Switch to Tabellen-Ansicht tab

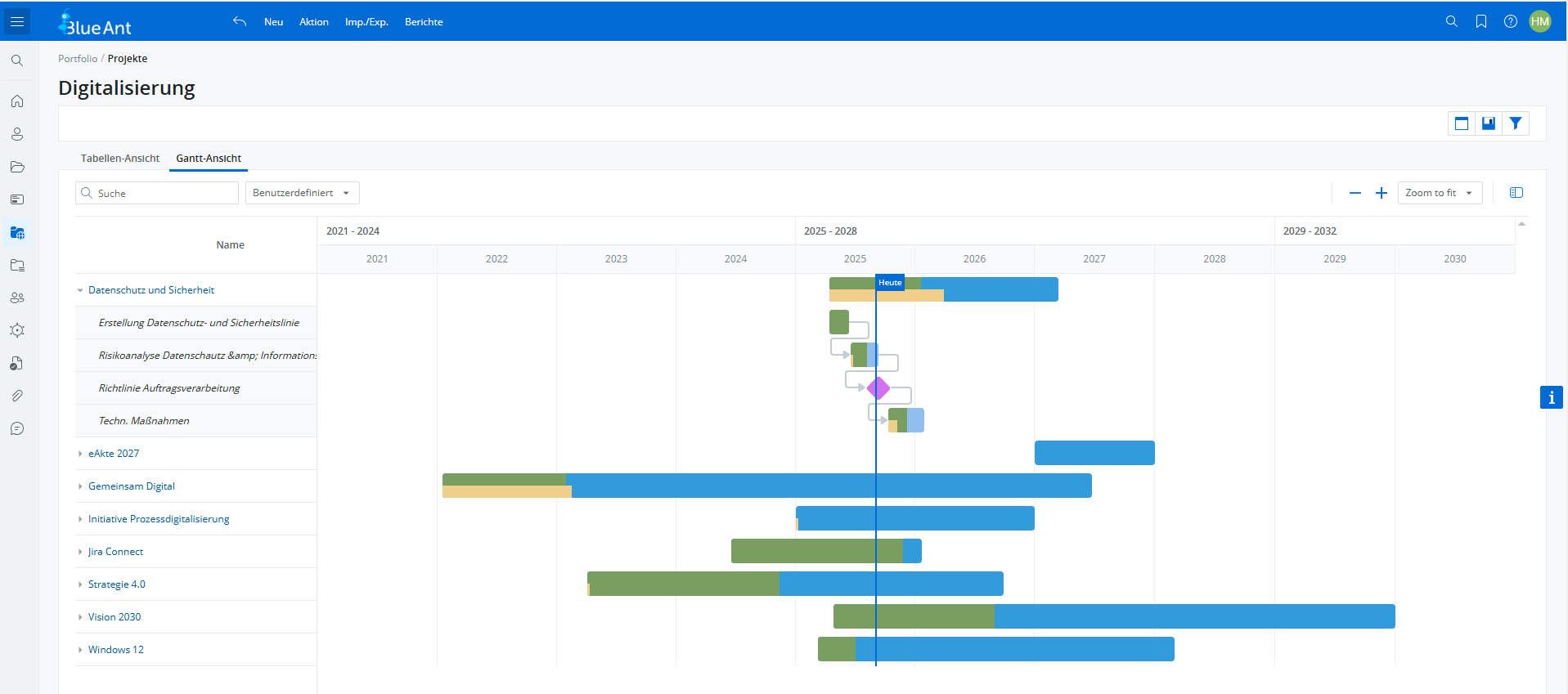[x=120, y=159]
